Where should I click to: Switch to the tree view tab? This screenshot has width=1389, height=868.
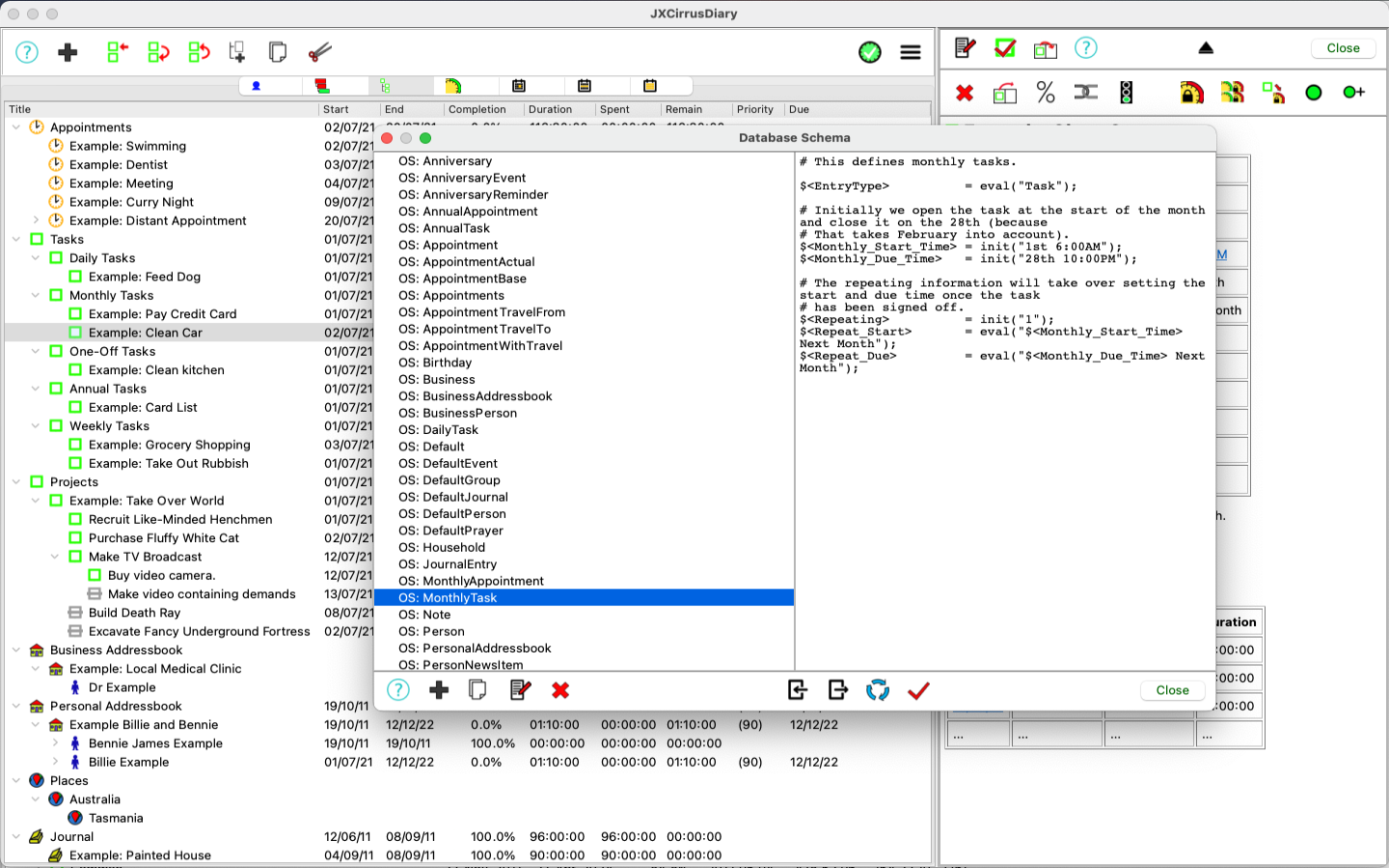pyautogui.click(x=385, y=86)
